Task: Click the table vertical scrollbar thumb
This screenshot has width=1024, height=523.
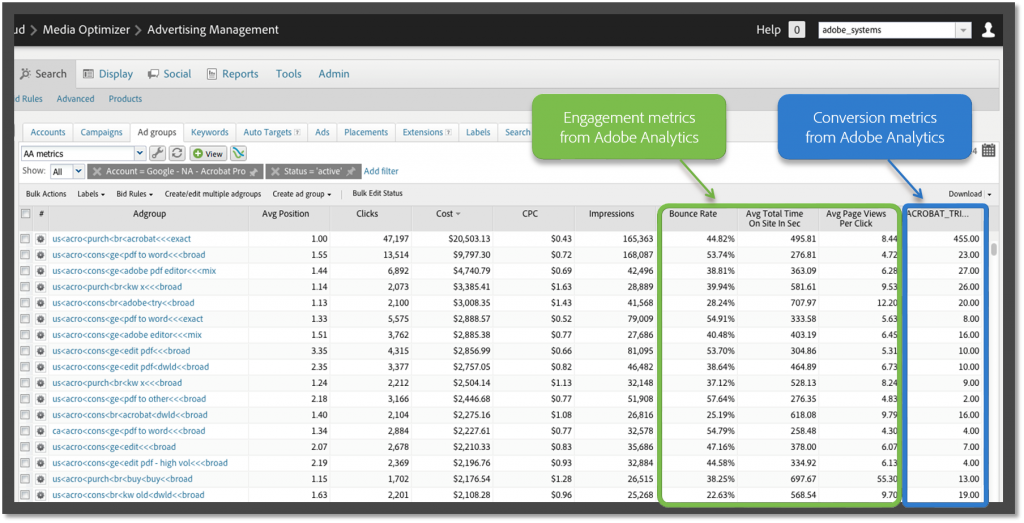Action: [995, 249]
